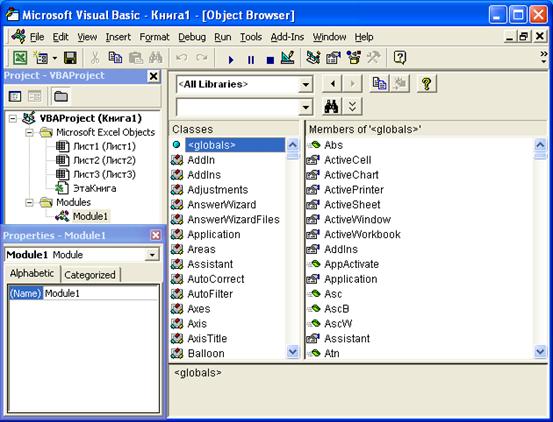Click the Cut scissors icon
Viewport: 553px width, 422px height.
[x=95, y=57]
